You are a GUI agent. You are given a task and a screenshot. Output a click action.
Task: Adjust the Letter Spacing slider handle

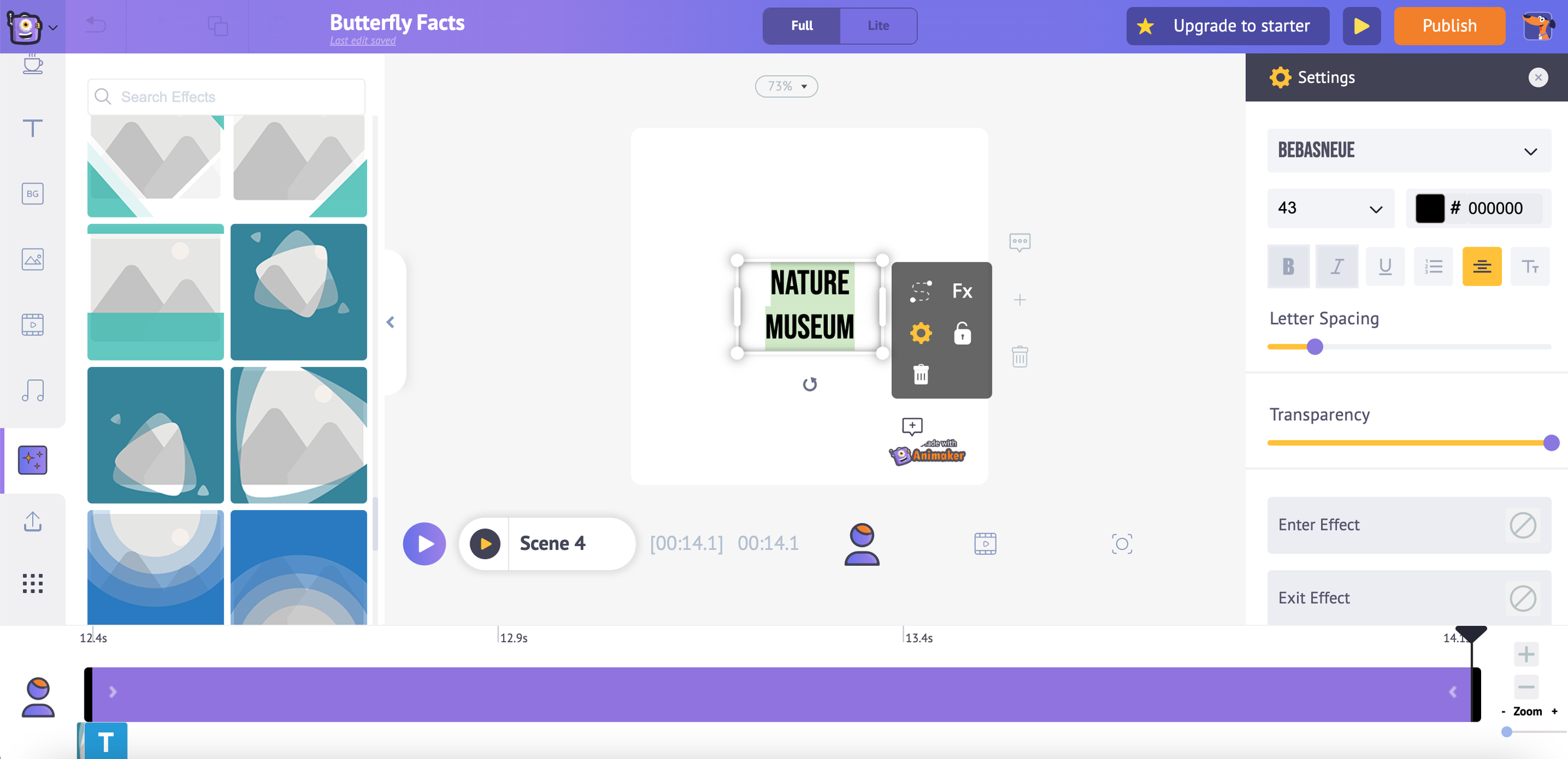[1315, 347]
